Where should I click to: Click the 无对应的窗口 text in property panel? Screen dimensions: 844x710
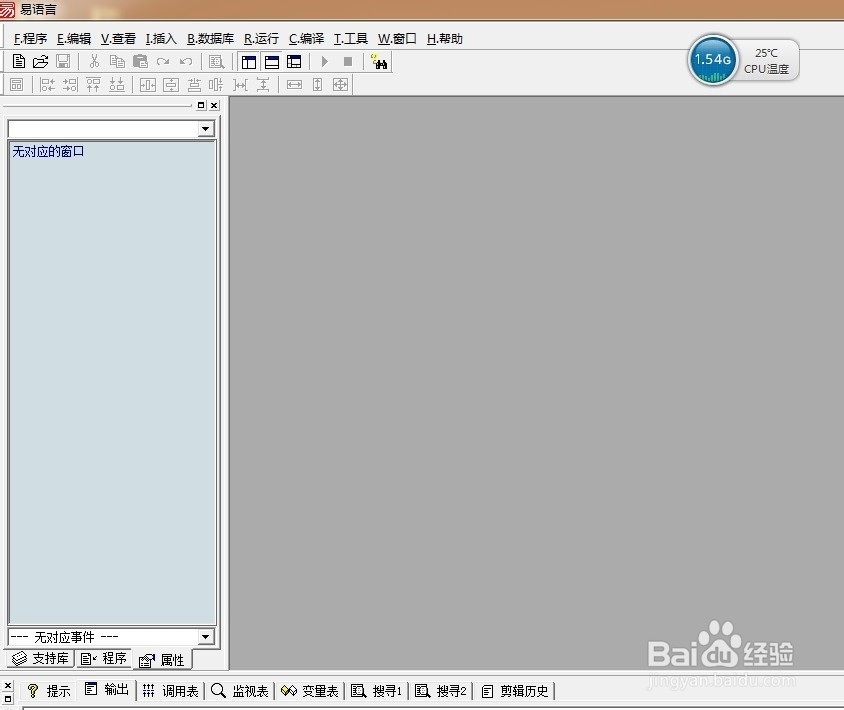(48, 151)
